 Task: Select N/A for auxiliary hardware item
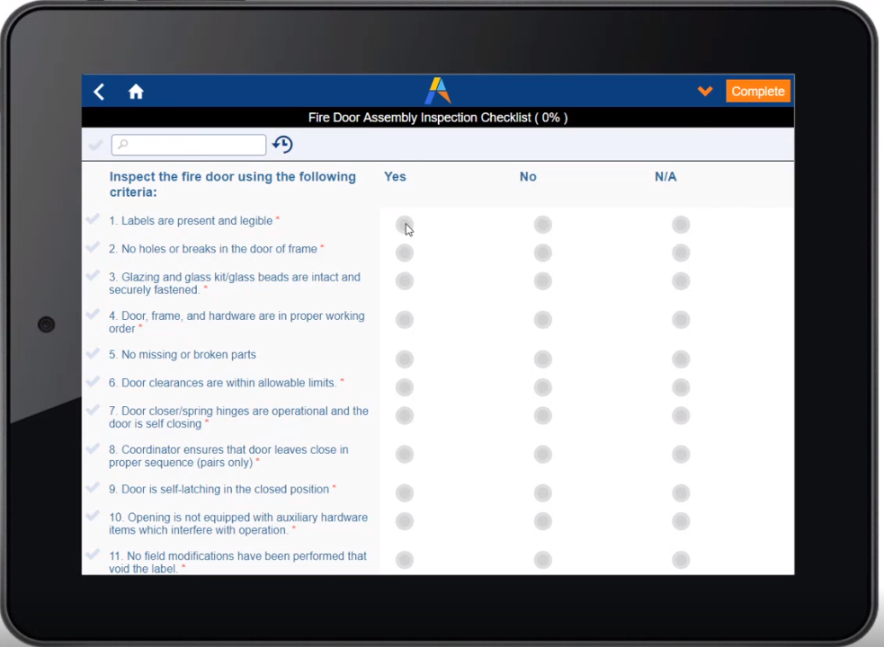click(x=681, y=522)
